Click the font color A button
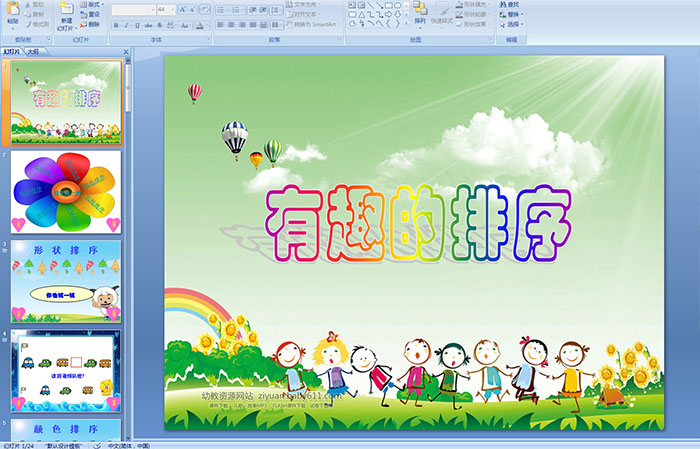The width and height of the screenshot is (700, 449). pyautogui.click(x=201, y=25)
